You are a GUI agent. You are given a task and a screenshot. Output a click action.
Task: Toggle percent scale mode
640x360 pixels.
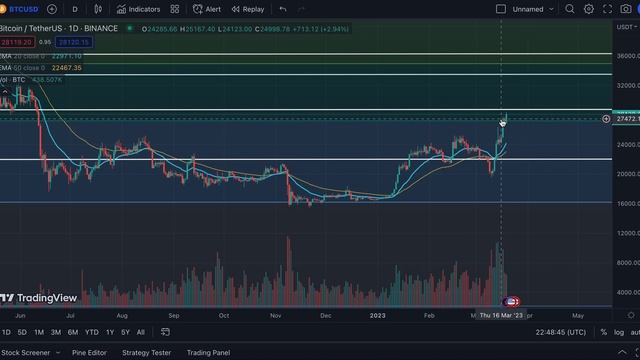[x=603, y=332]
